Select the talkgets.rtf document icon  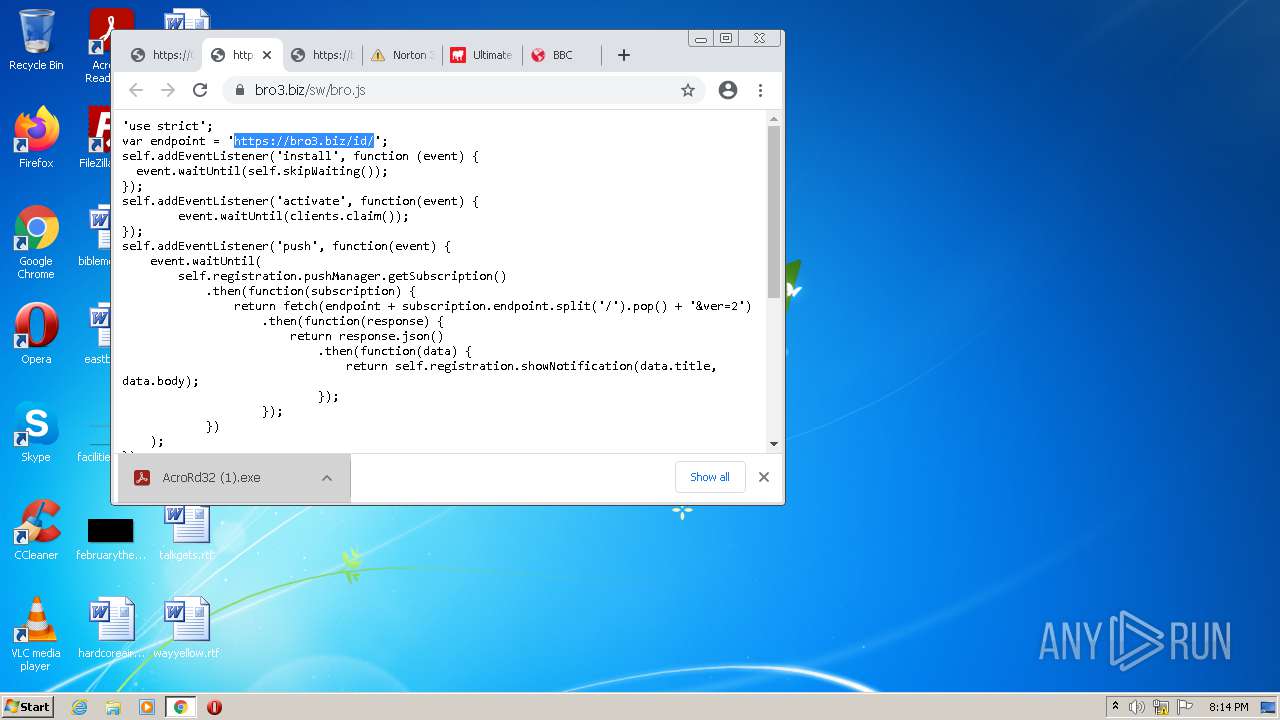(186, 532)
